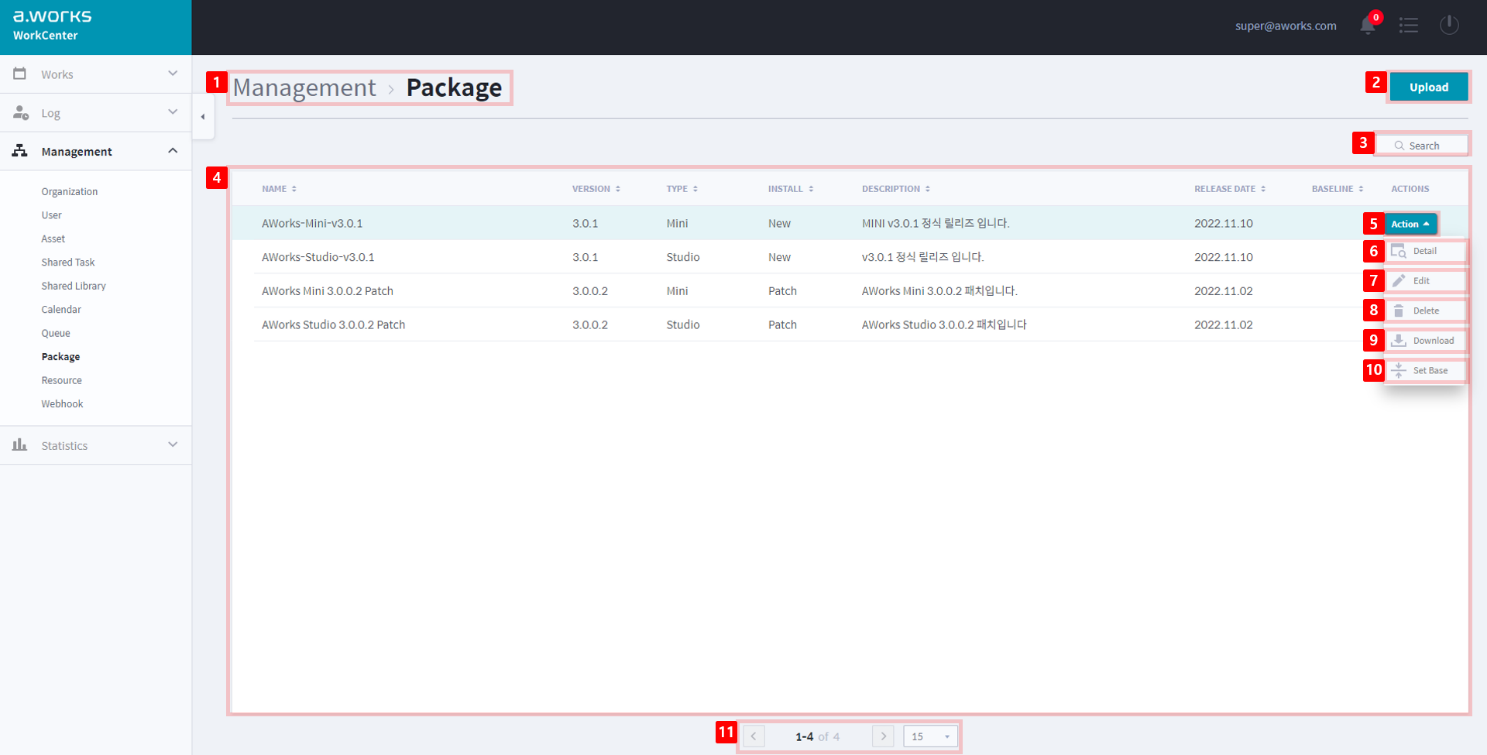
Task: Sort table by TYPE column
Action: point(682,189)
